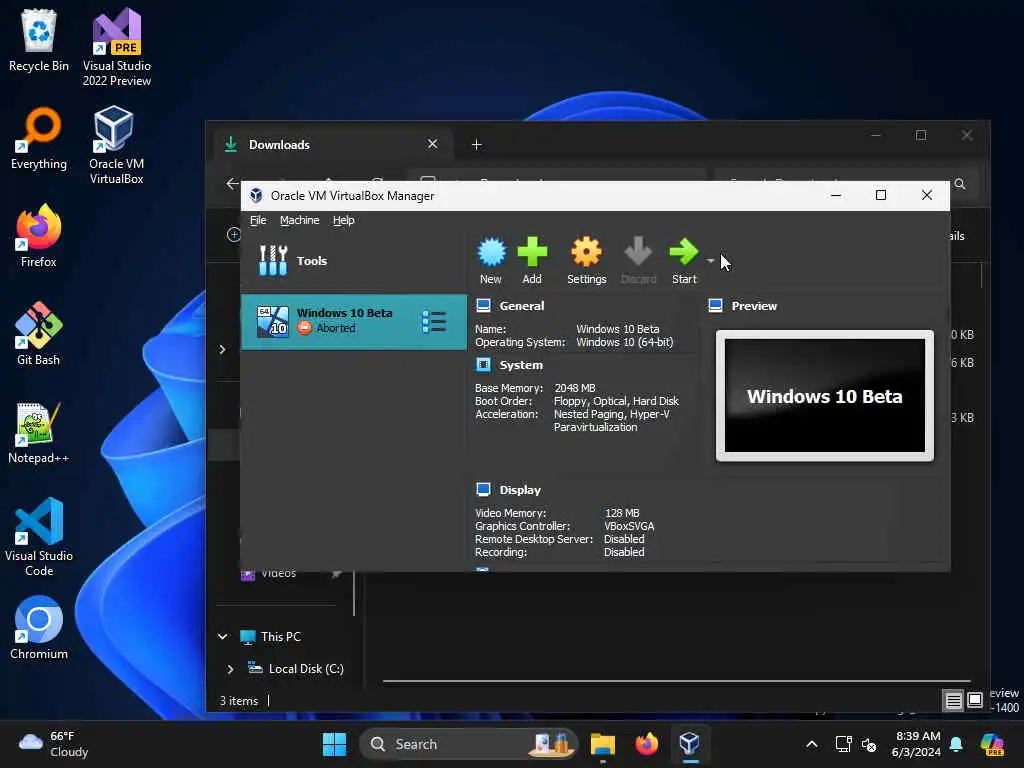1024x768 pixels.
Task: Open the Windows 10 Beta machine menu icon
Action: coord(434,321)
